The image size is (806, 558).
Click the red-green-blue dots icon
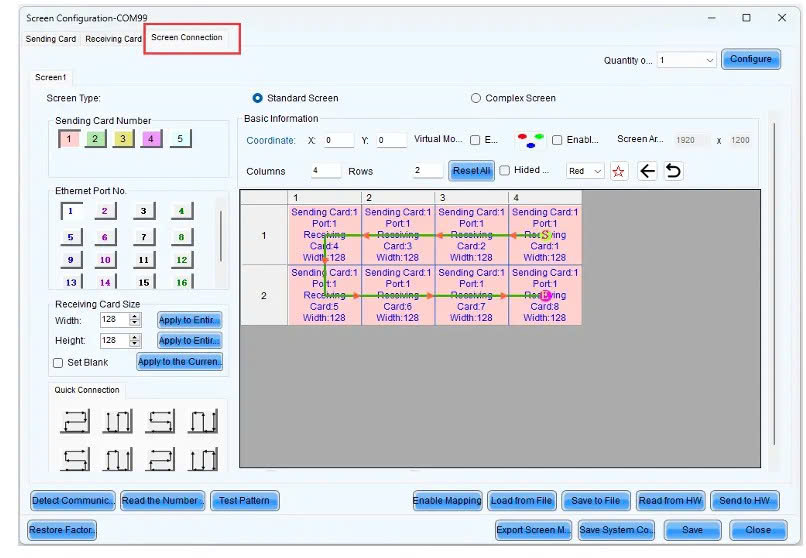click(x=529, y=141)
